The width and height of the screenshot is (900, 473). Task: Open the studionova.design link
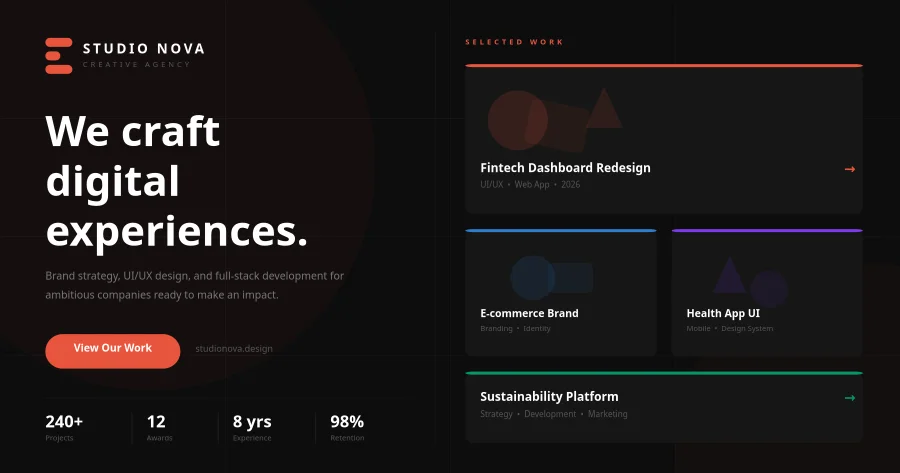pos(234,348)
